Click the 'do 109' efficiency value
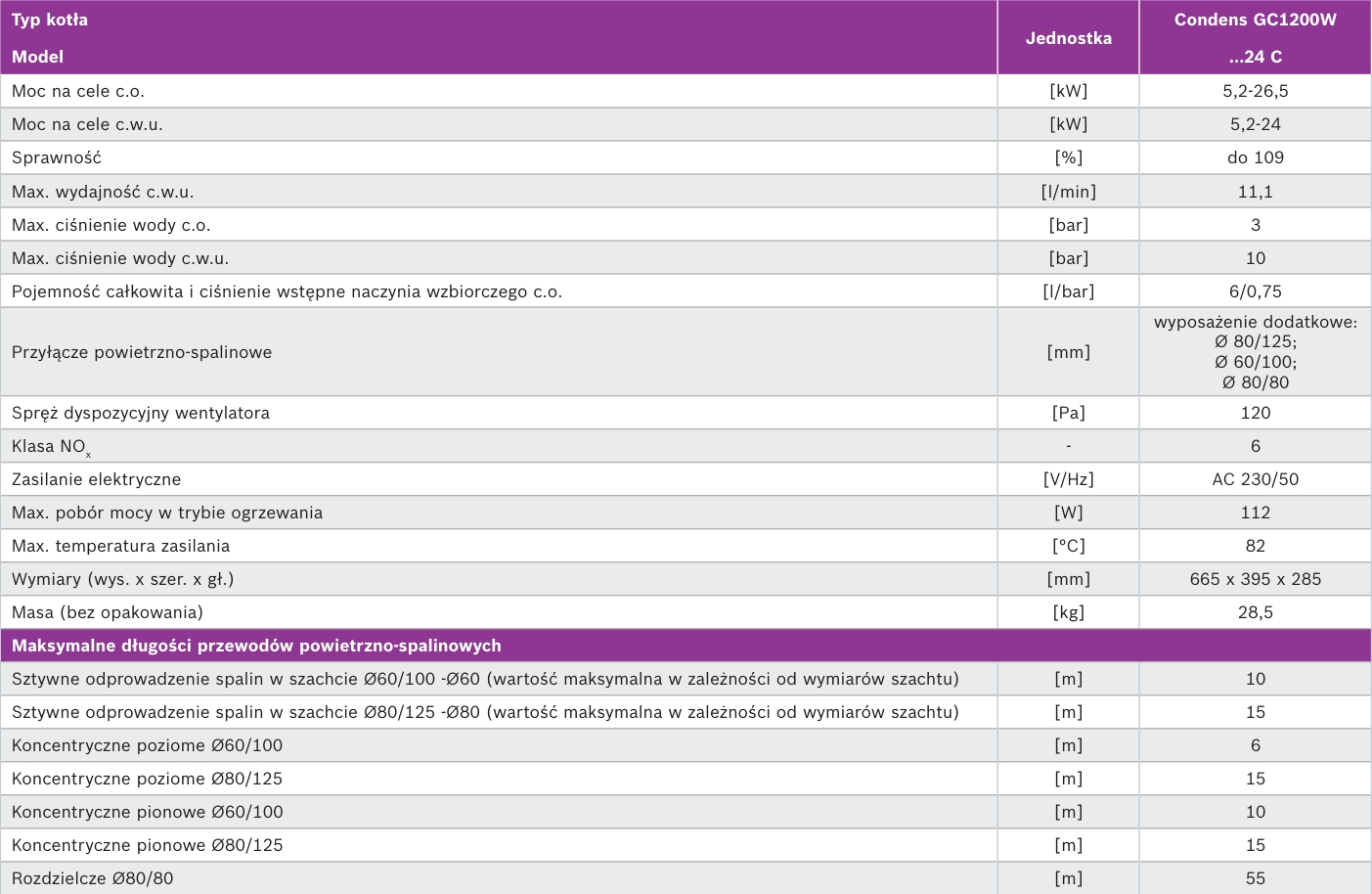This screenshot has height=894, width=1372. (x=1256, y=157)
